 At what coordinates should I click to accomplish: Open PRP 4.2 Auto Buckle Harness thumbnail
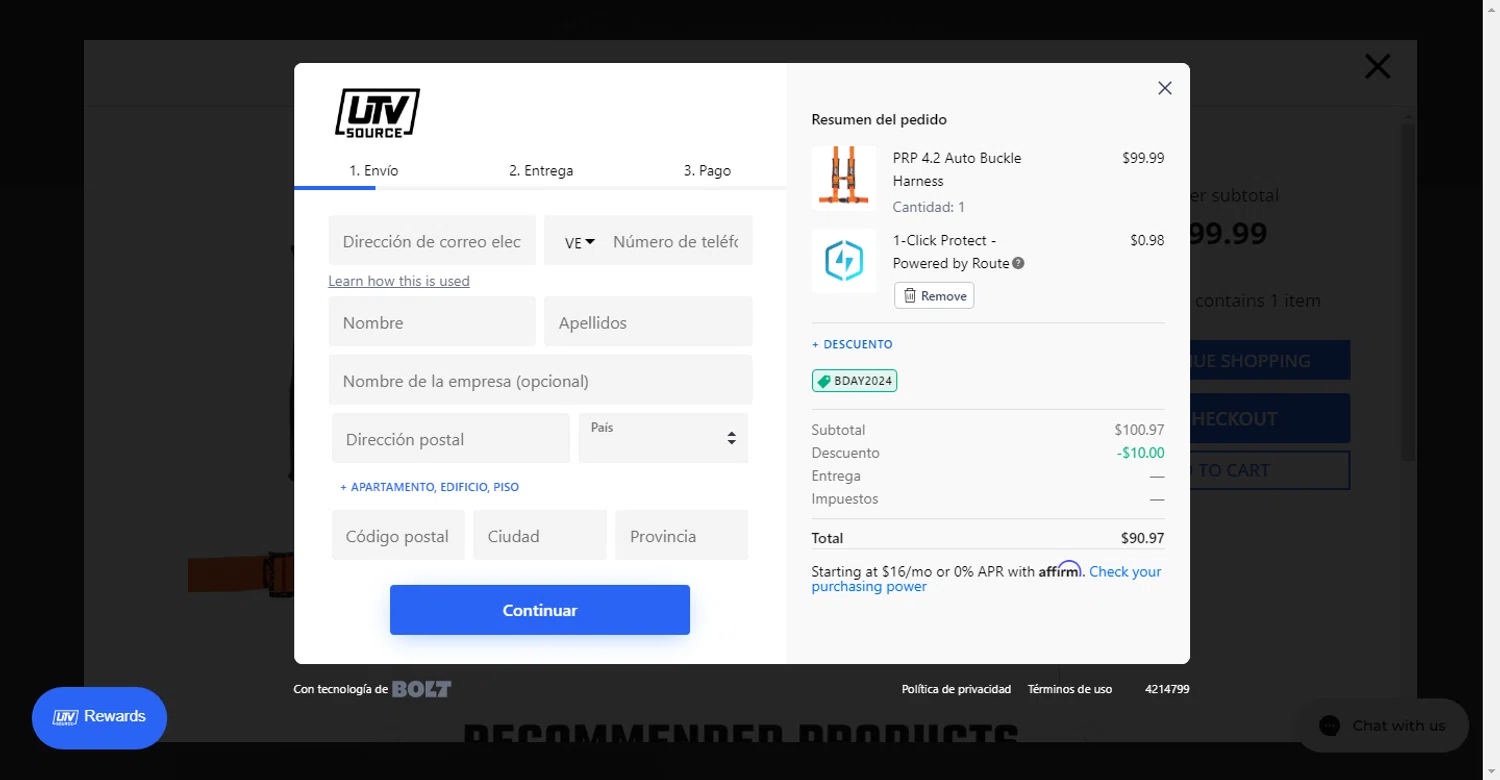tap(844, 178)
